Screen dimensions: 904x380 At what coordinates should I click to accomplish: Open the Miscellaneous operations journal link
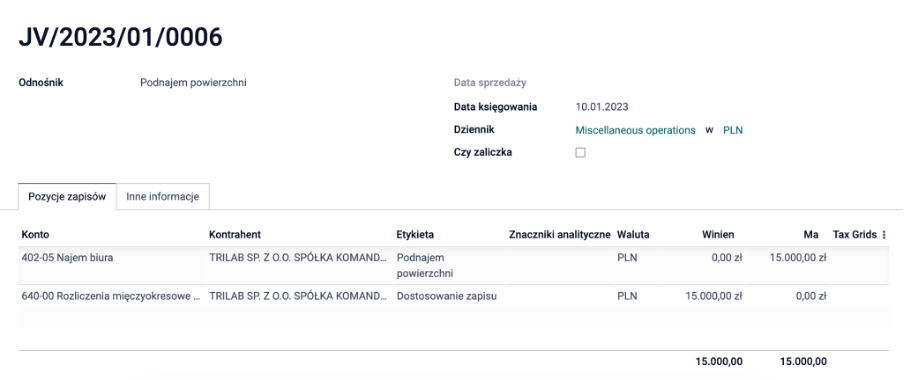[x=635, y=130]
